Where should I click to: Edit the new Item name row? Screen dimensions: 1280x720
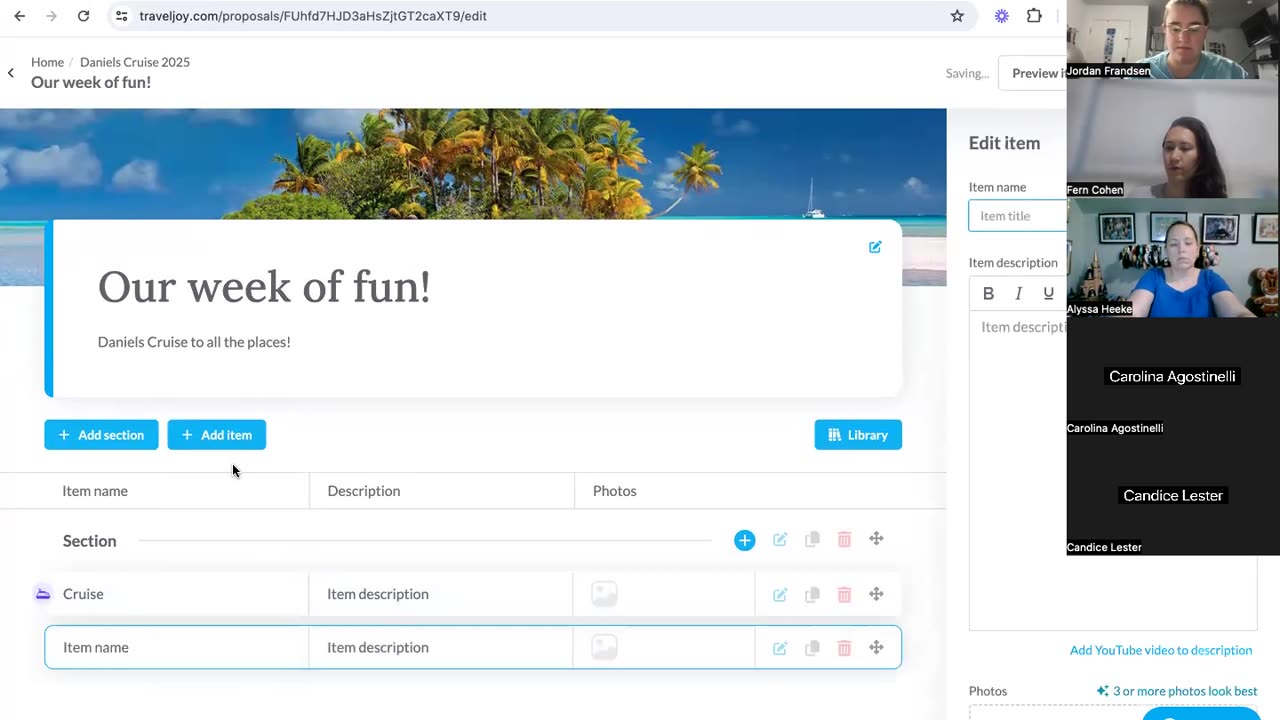click(x=780, y=648)
